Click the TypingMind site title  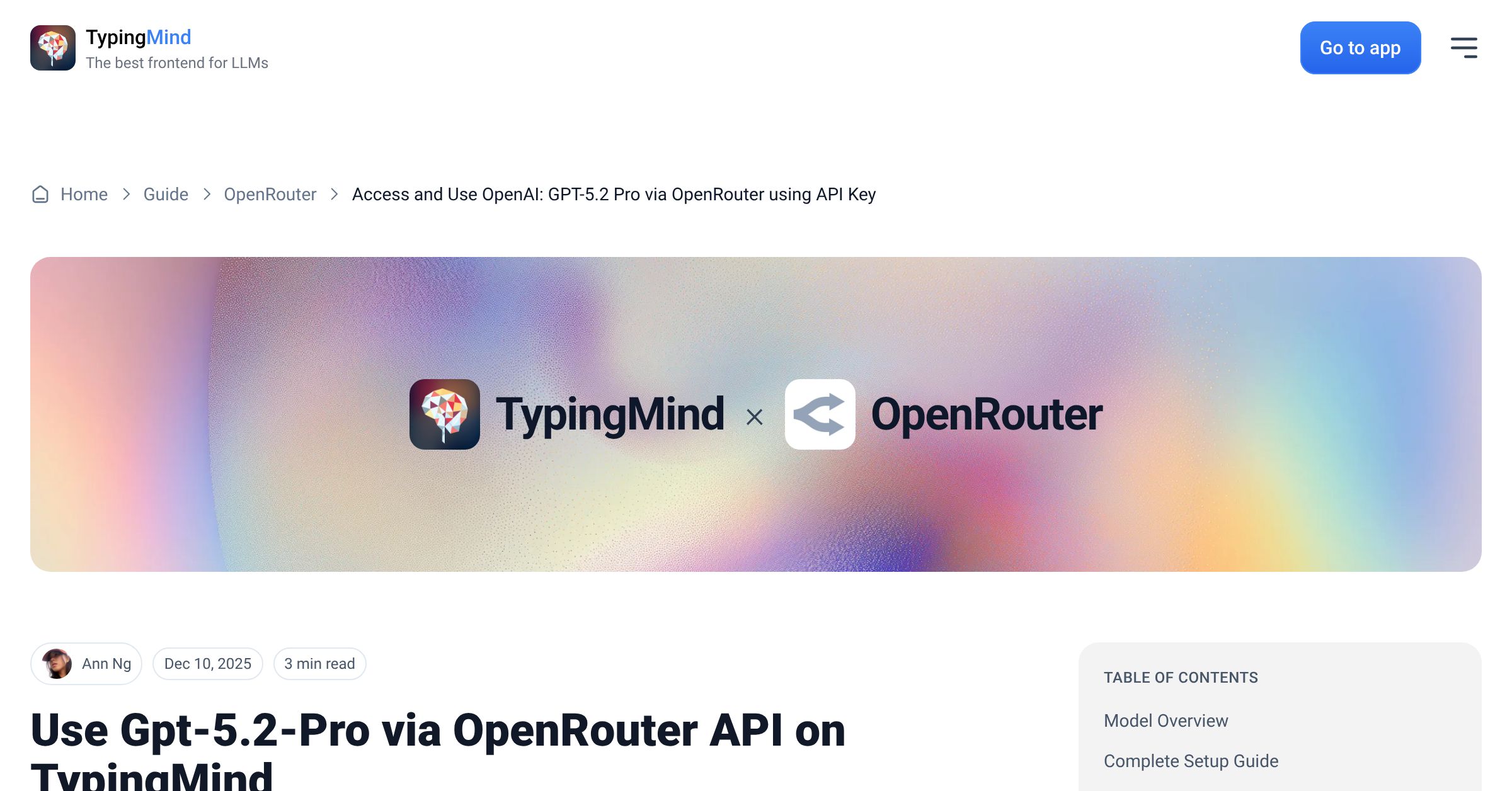click(x=139, y=37)
